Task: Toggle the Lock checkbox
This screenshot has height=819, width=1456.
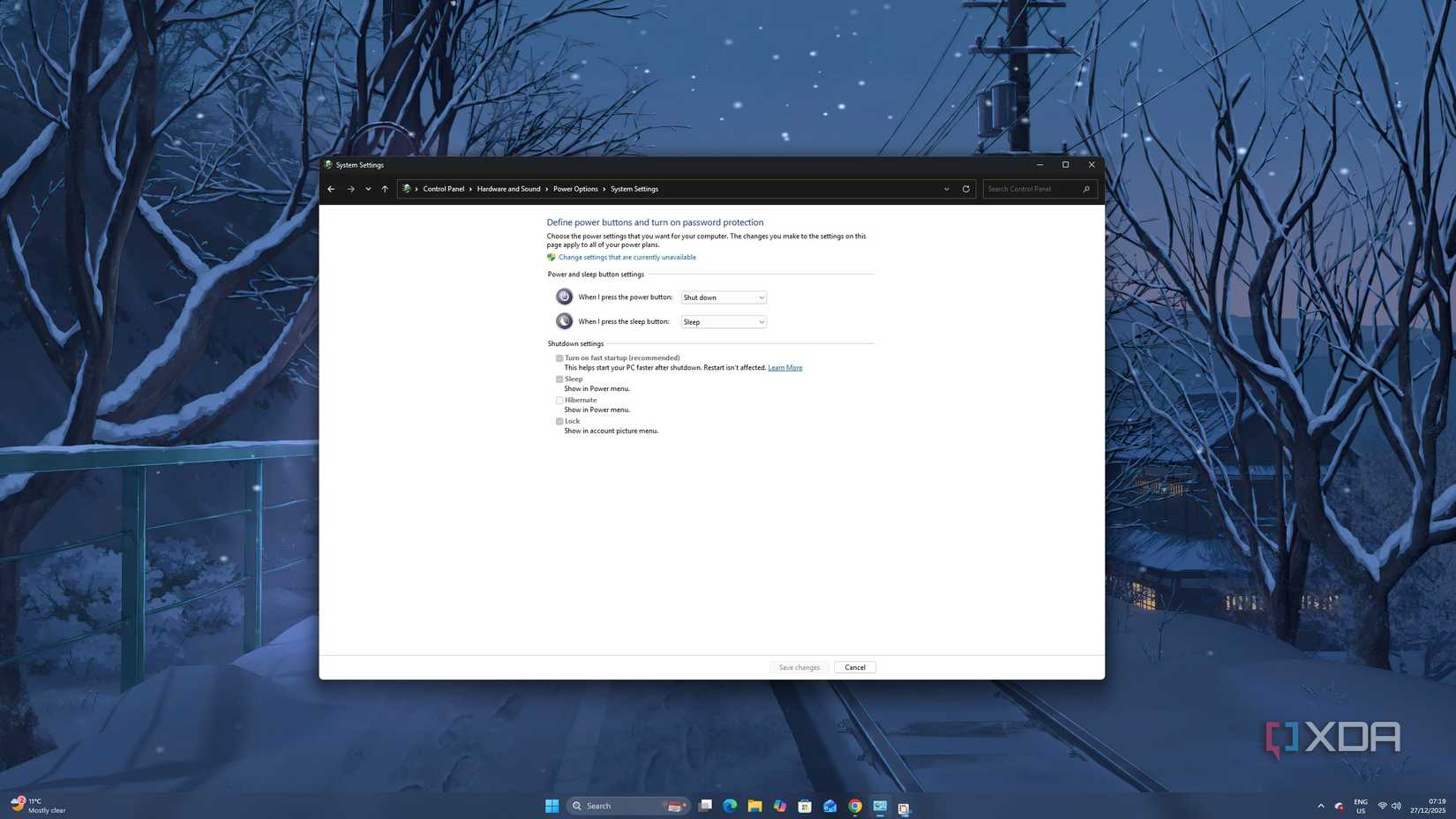Action: tap(559, 422)
